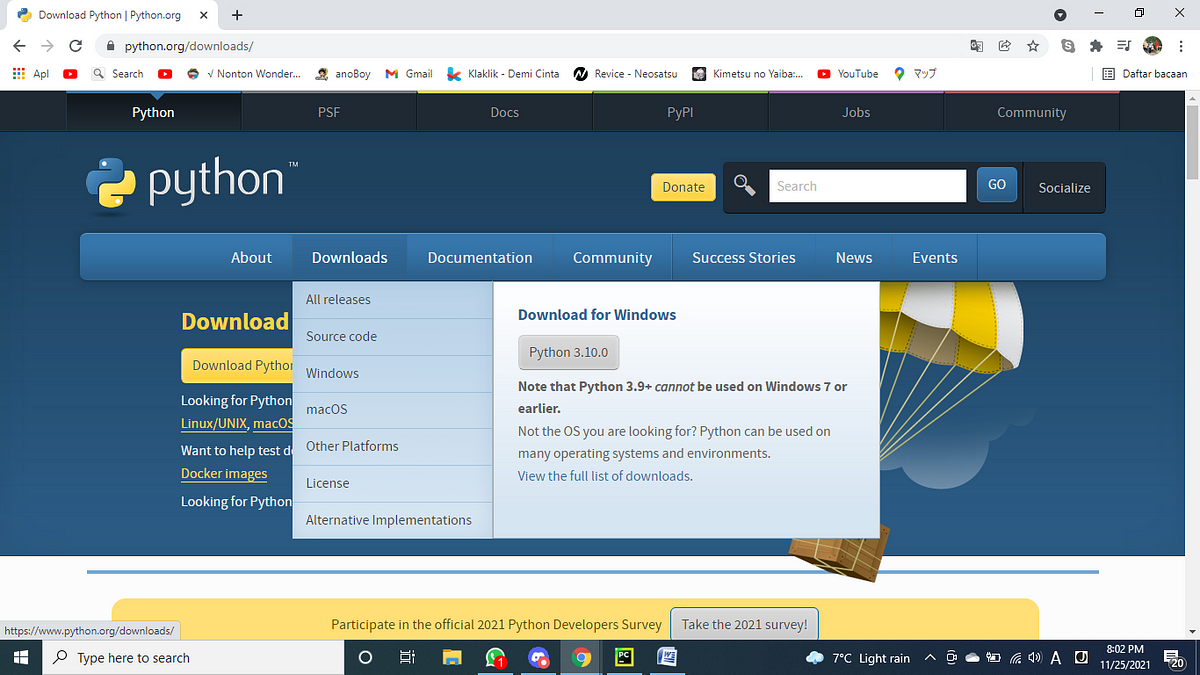Open the Downloads menu in site navigation

click(349, 257)
